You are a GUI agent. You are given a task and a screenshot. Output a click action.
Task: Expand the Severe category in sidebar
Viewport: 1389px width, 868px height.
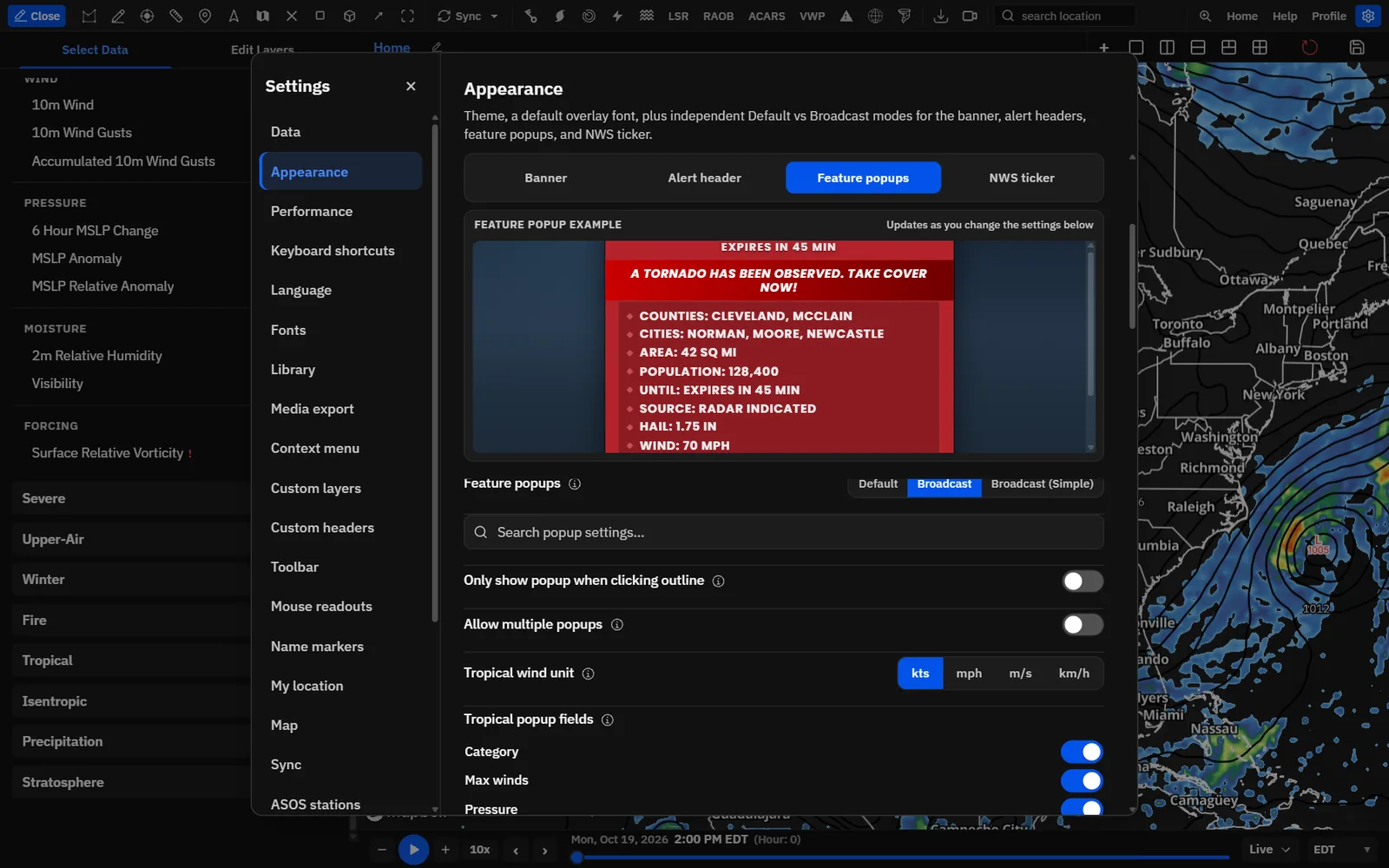[x=130, y=498]
